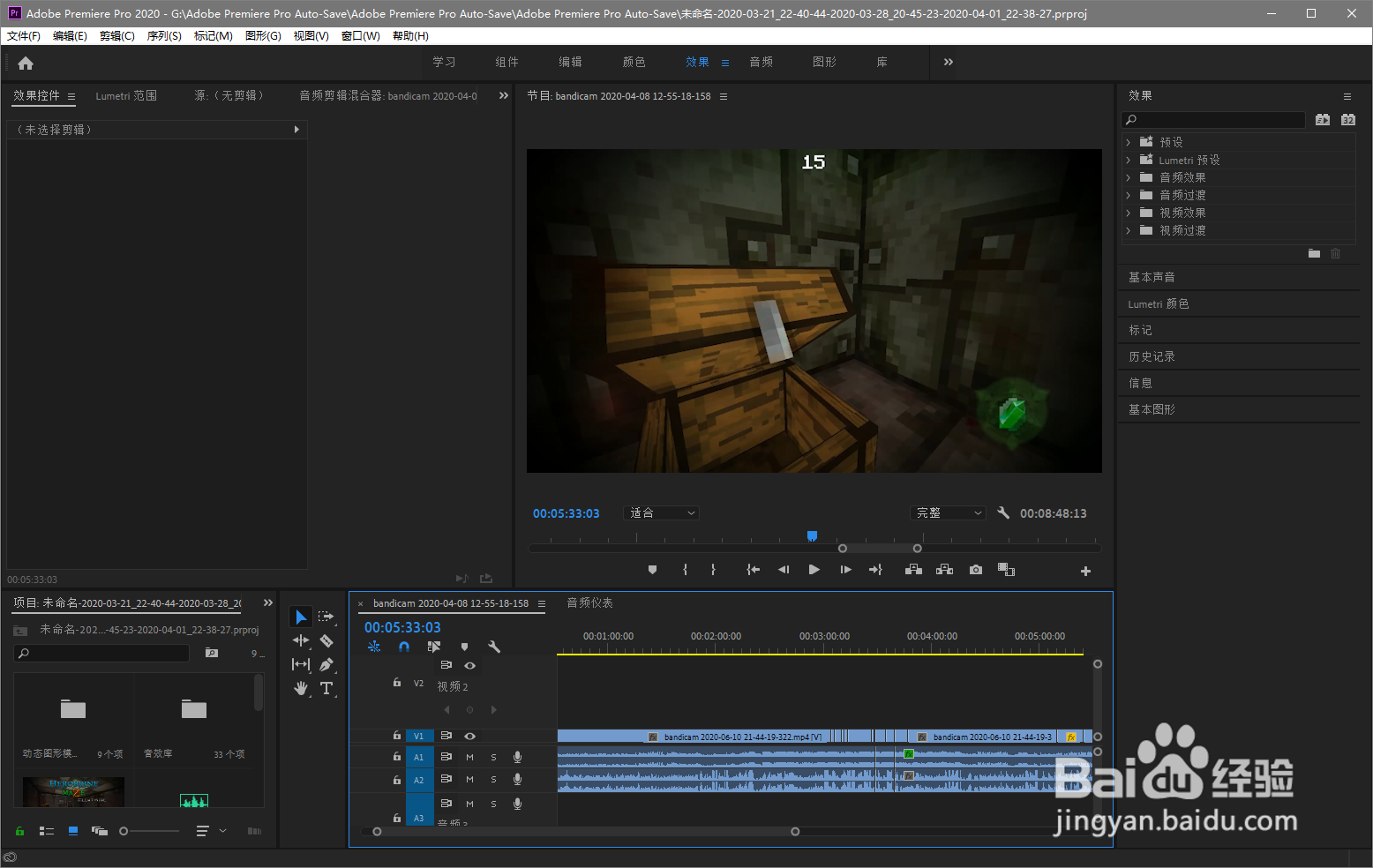This screenshot has height=868, width=1373.
Task: Select the Track Select Forward tool
Action: point(326,617)
